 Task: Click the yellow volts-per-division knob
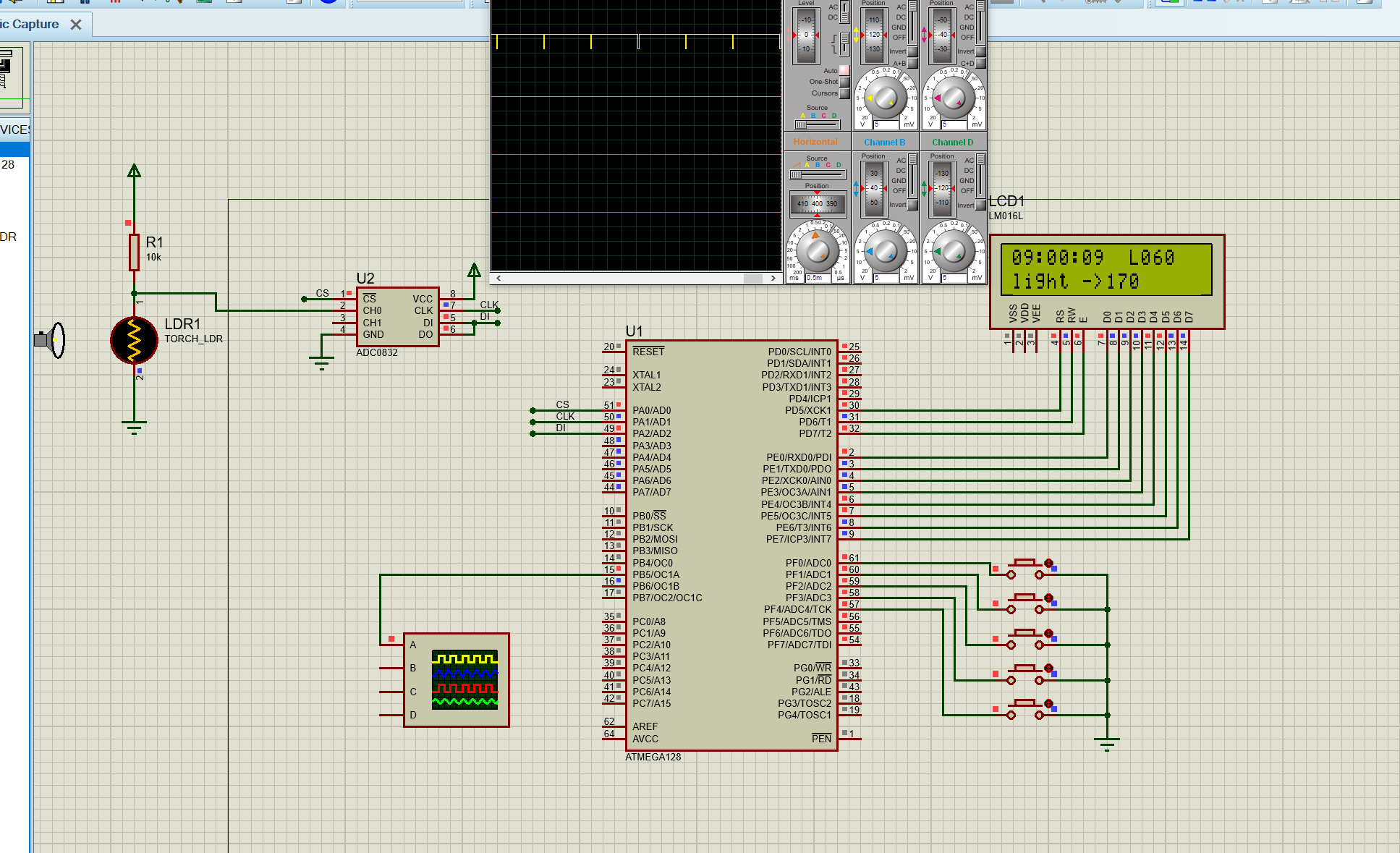point(886,98)
